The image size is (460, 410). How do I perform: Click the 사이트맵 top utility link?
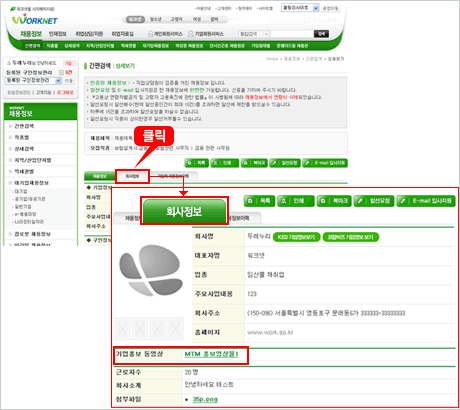265,9
